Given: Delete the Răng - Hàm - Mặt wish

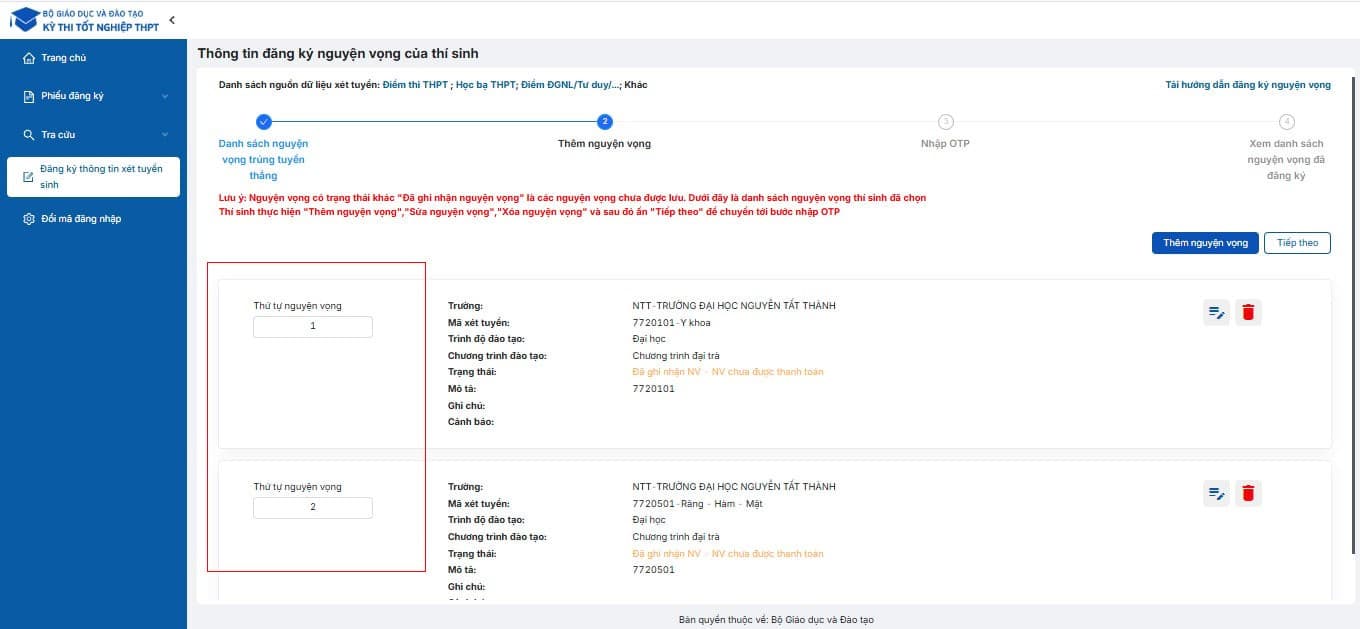Looking at the screenshot, I should coord(1248,493).
